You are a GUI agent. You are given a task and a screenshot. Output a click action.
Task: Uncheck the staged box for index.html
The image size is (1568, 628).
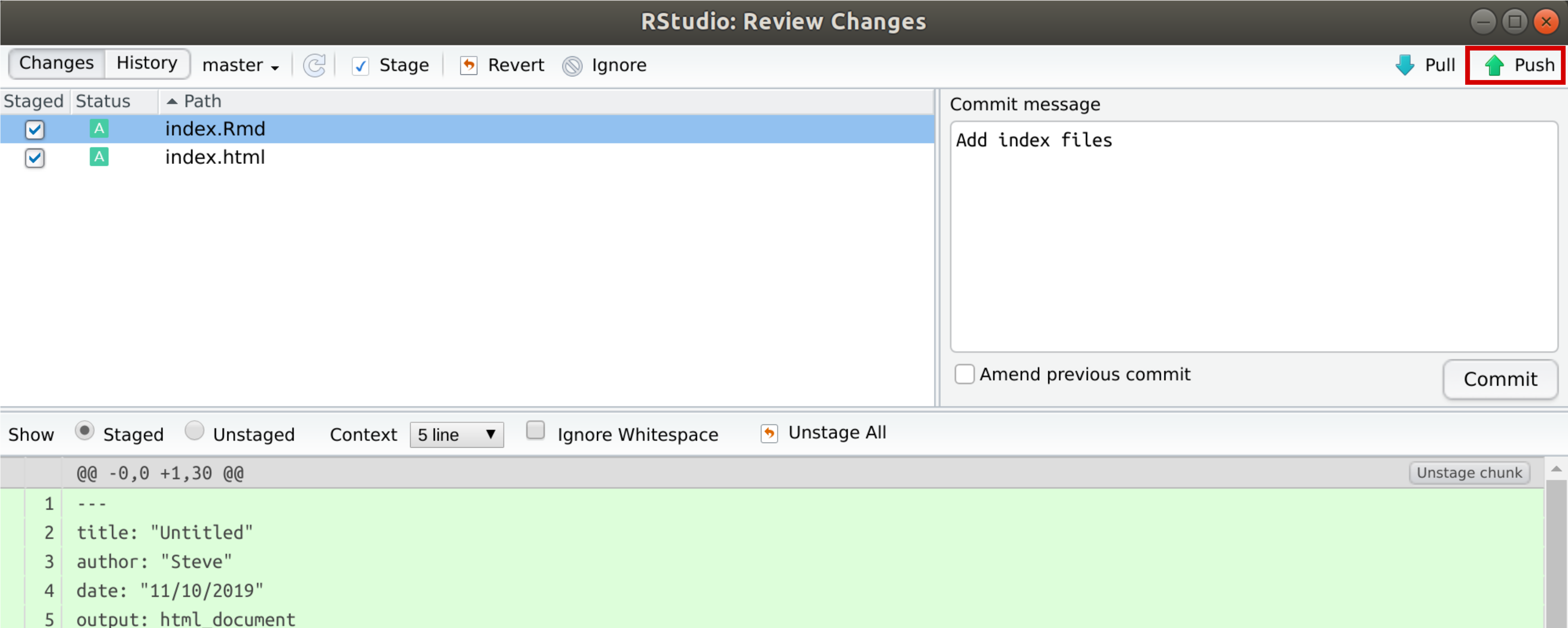(35, 158)
